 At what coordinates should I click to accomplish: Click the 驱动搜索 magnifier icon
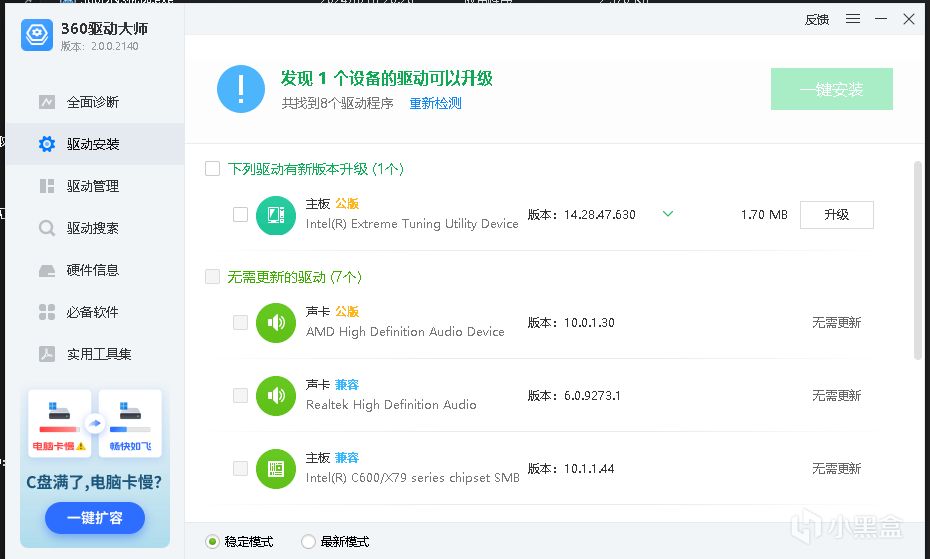47,228
